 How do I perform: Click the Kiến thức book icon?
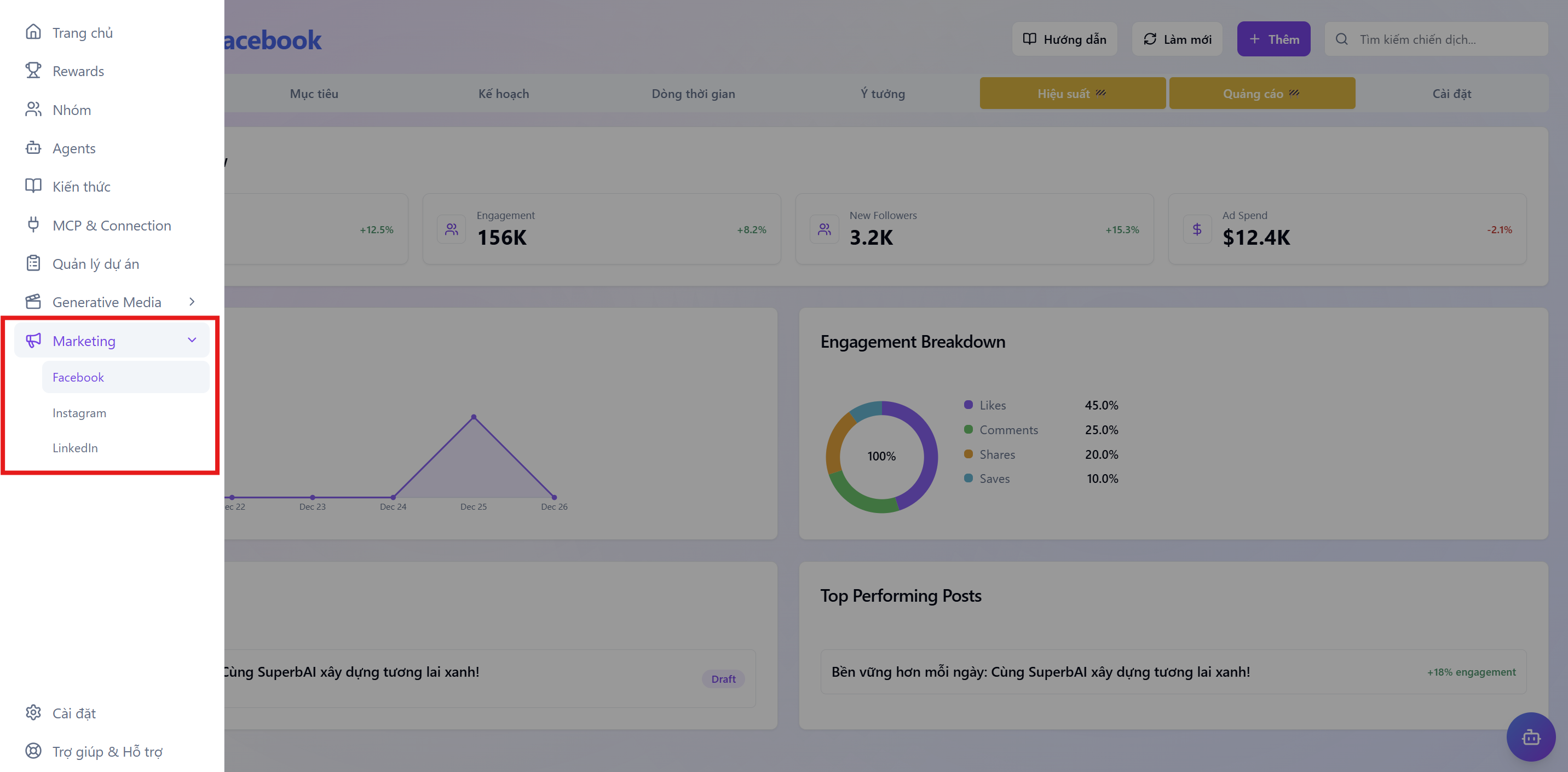coord(33,186)
